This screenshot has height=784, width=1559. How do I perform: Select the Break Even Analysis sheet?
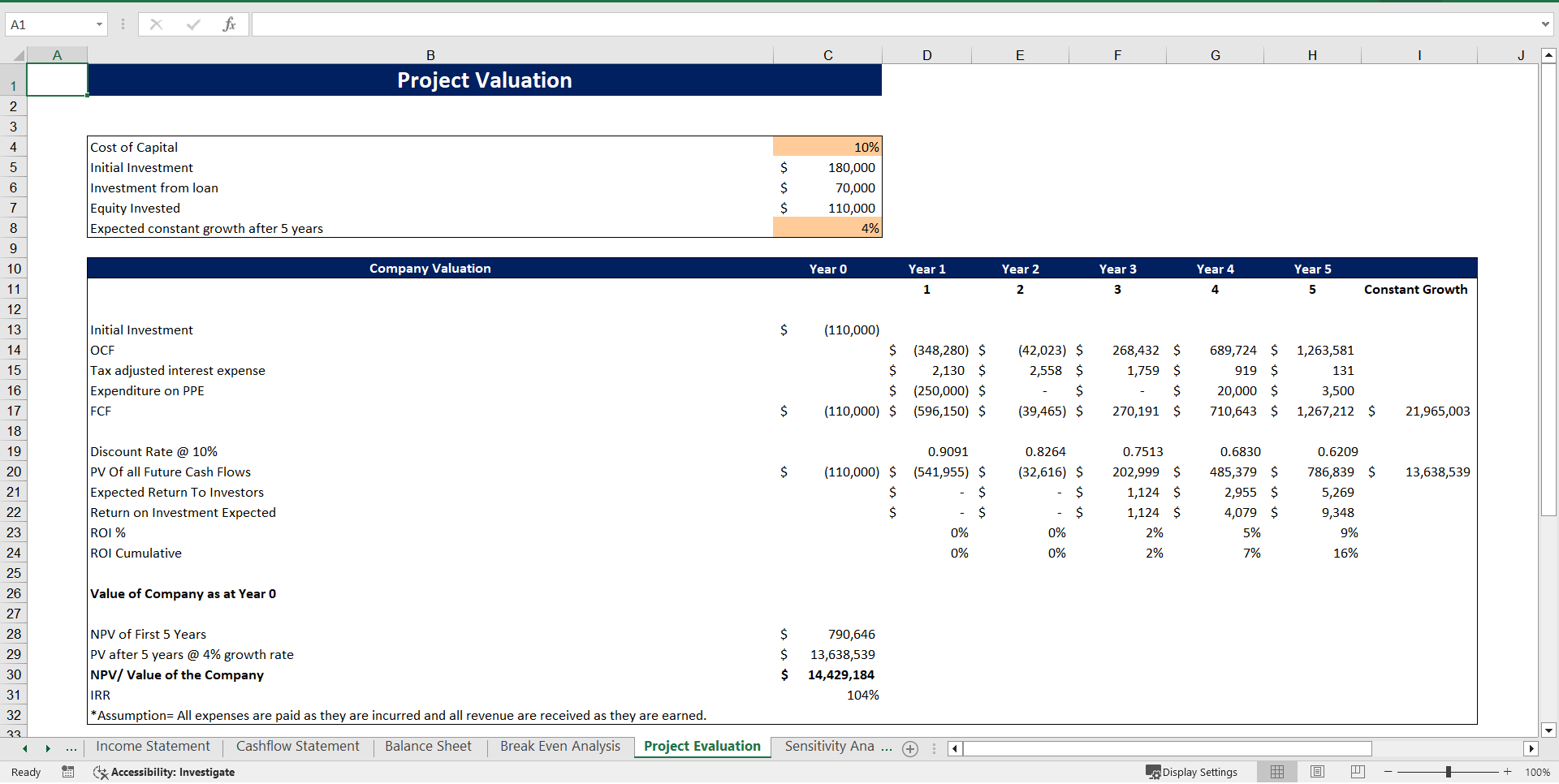(x=559, y=747)
